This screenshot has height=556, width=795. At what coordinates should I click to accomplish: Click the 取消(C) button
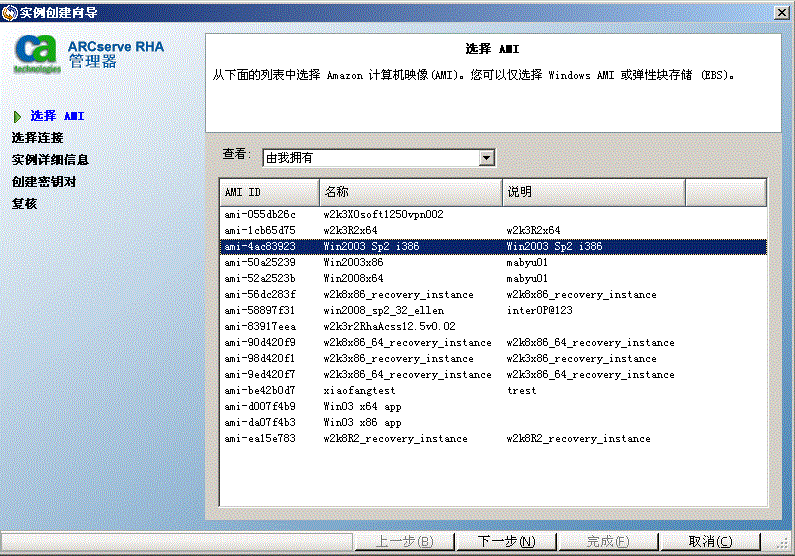click(x=710, y=541)
